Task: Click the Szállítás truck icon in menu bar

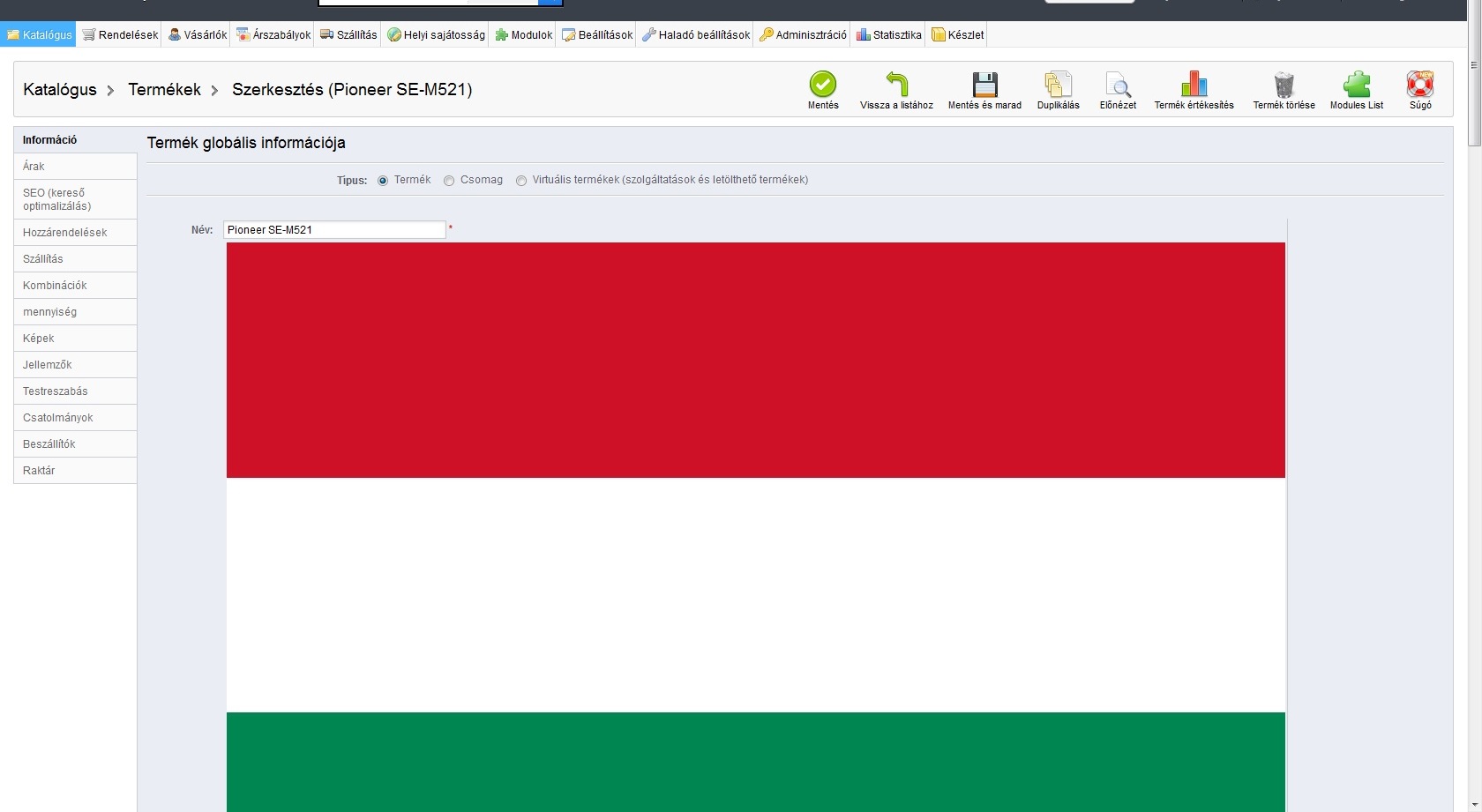Action: (x=327, y=35)
